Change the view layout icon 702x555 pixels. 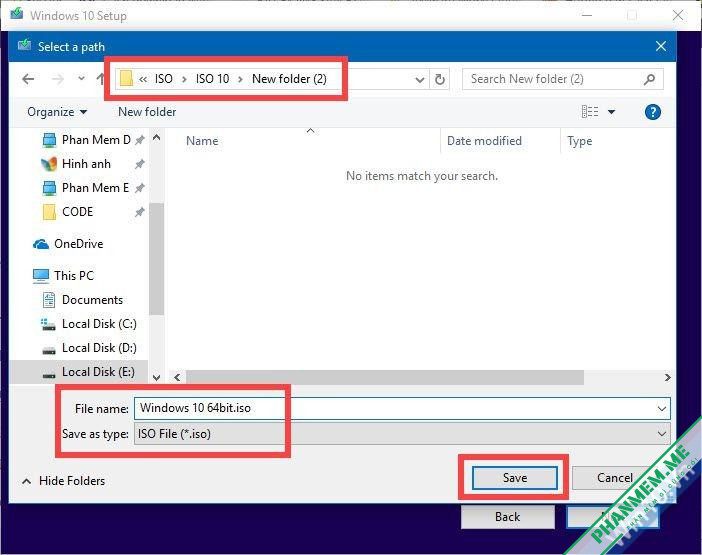[590, 111]
